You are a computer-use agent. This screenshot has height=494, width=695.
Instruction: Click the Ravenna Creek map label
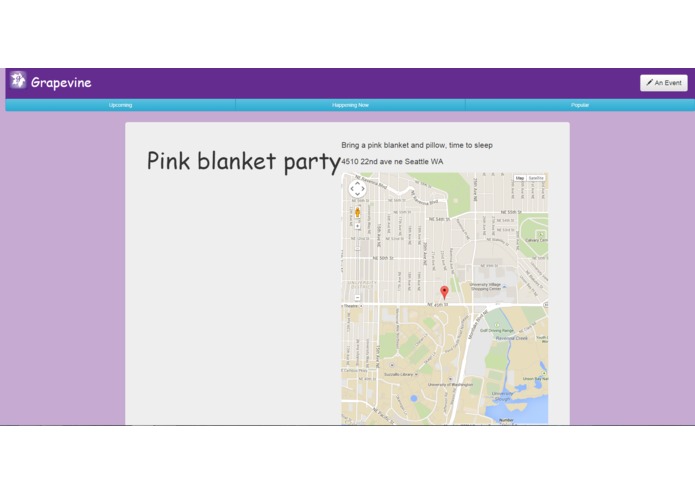point(511,338)
